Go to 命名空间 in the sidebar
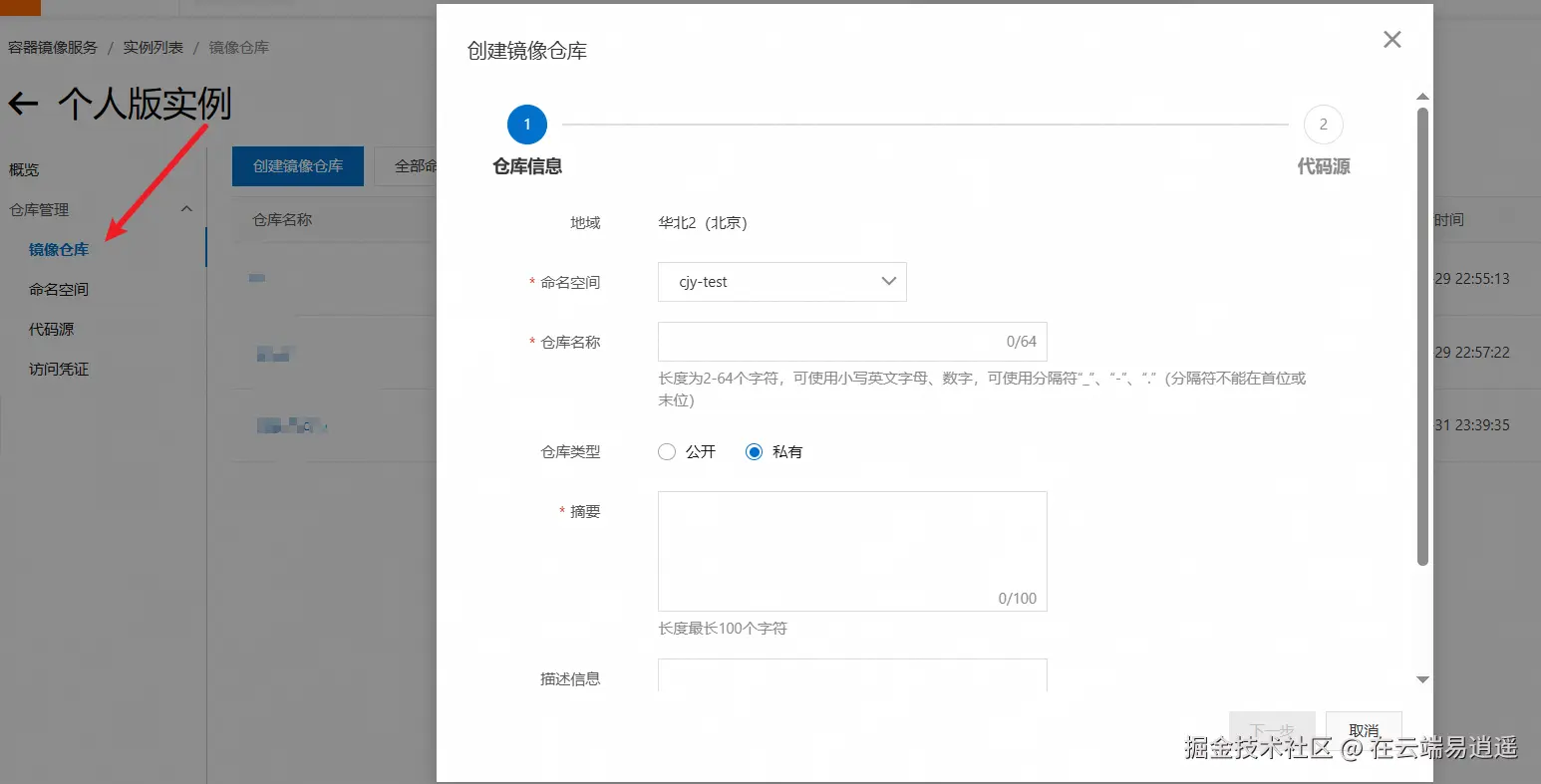The width and height of the screenshot is (1541, 784). click(x=59, y=290)
